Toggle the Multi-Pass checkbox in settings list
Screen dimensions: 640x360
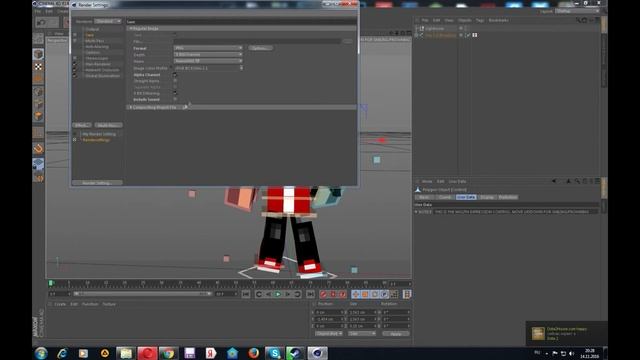click(75, 41)
